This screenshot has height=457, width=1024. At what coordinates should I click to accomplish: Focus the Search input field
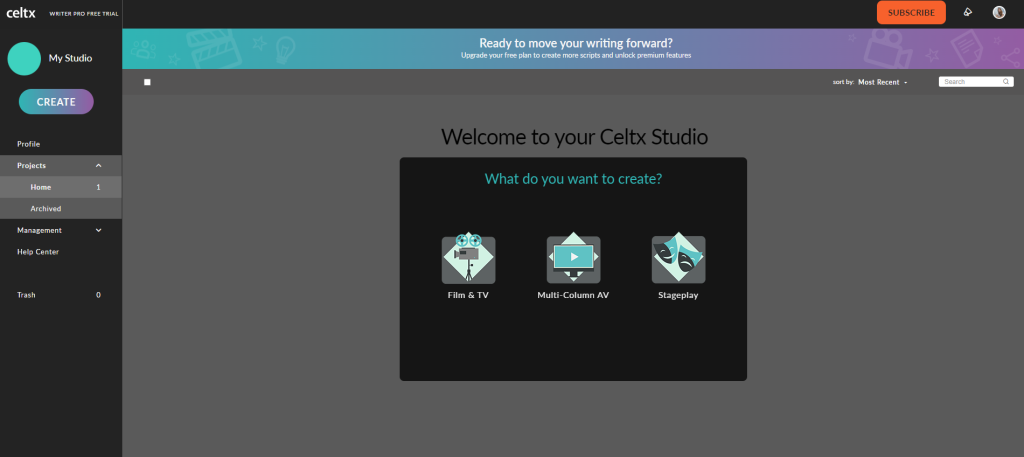[970, 82]
